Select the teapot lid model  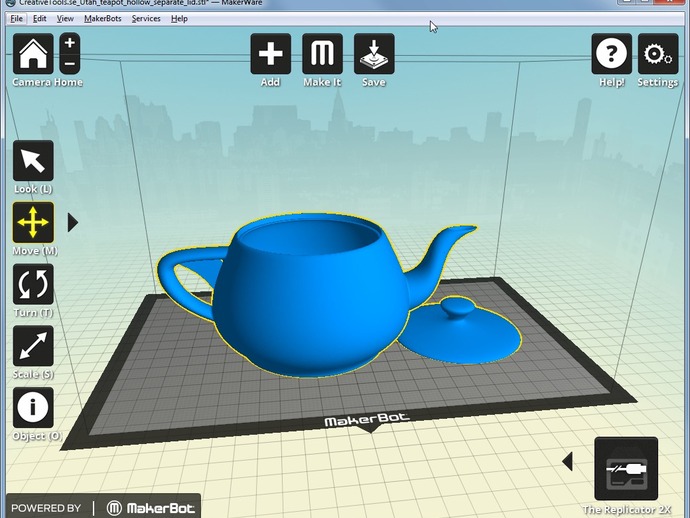pos(460,332)
